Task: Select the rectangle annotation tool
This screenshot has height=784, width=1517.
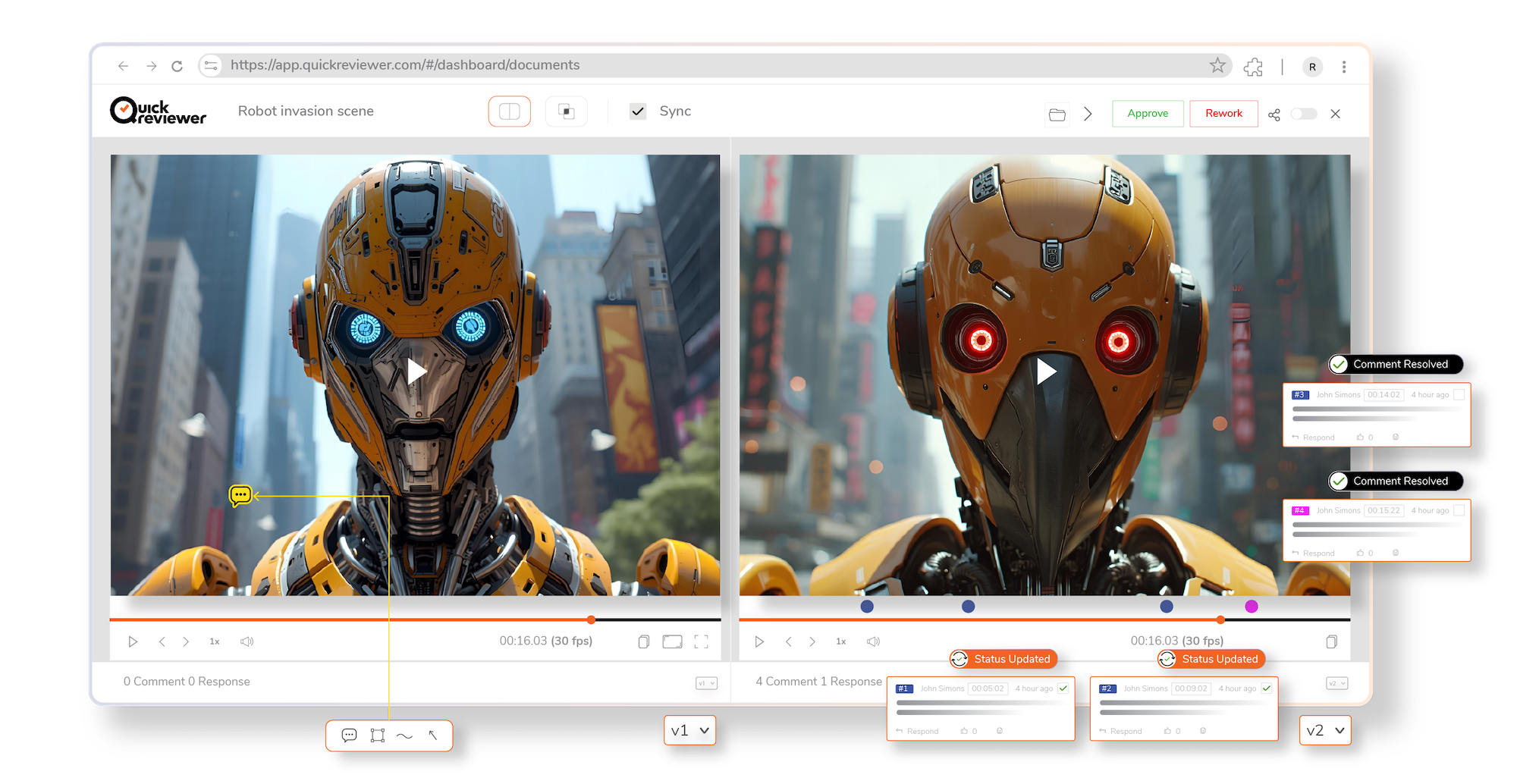Action: click(377, 735)
